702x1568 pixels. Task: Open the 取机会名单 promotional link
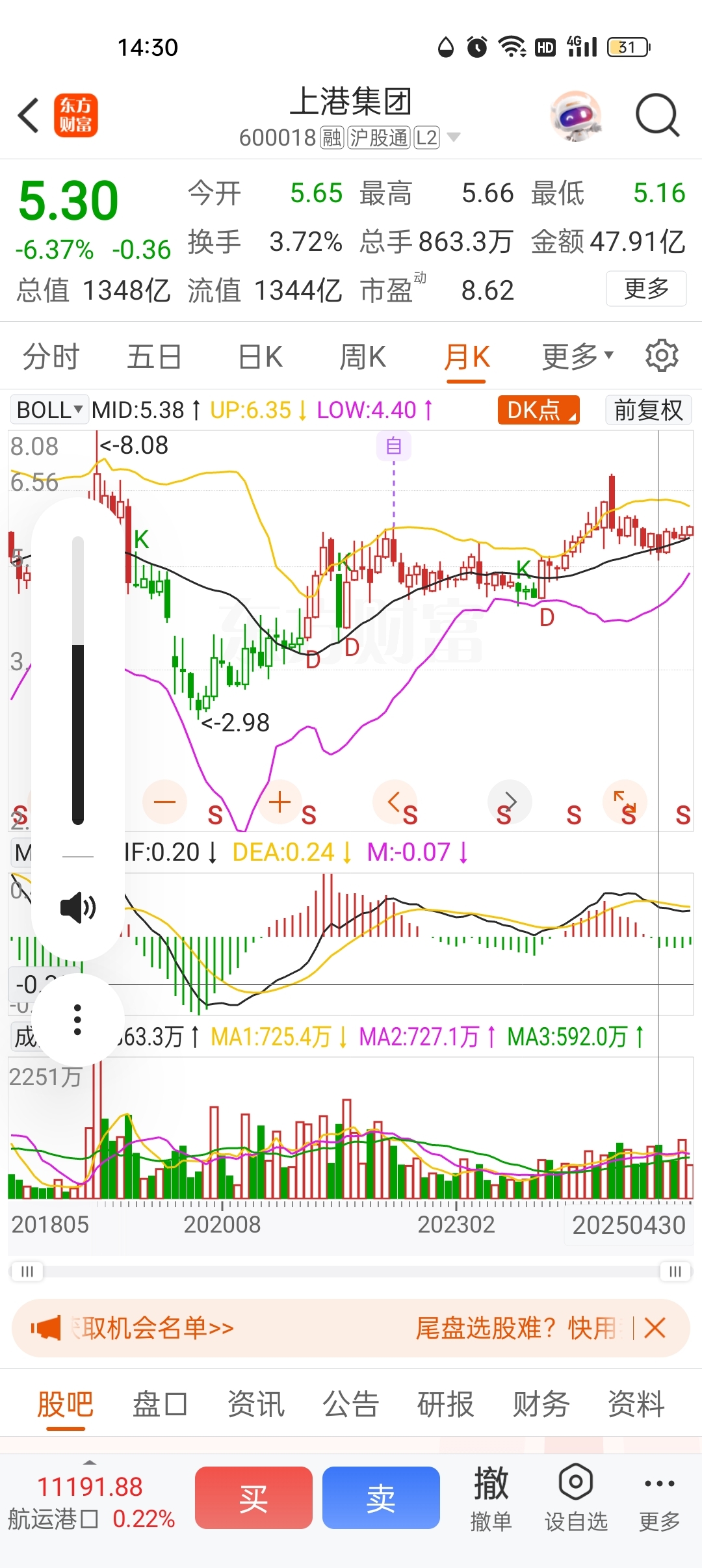tap(153, 1327)
